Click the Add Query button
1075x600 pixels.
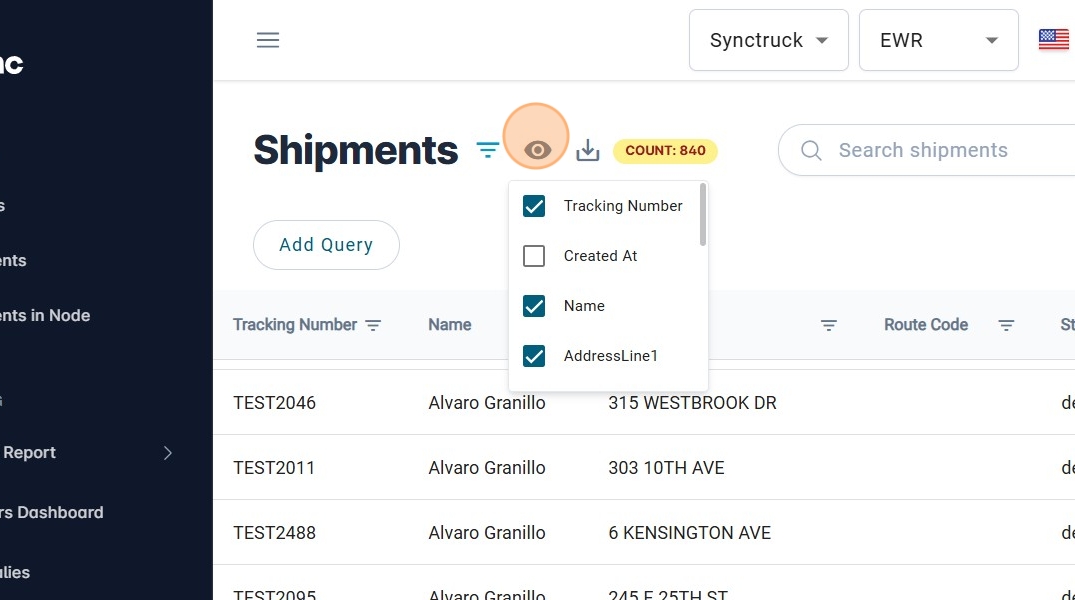[x=326, y=245]
